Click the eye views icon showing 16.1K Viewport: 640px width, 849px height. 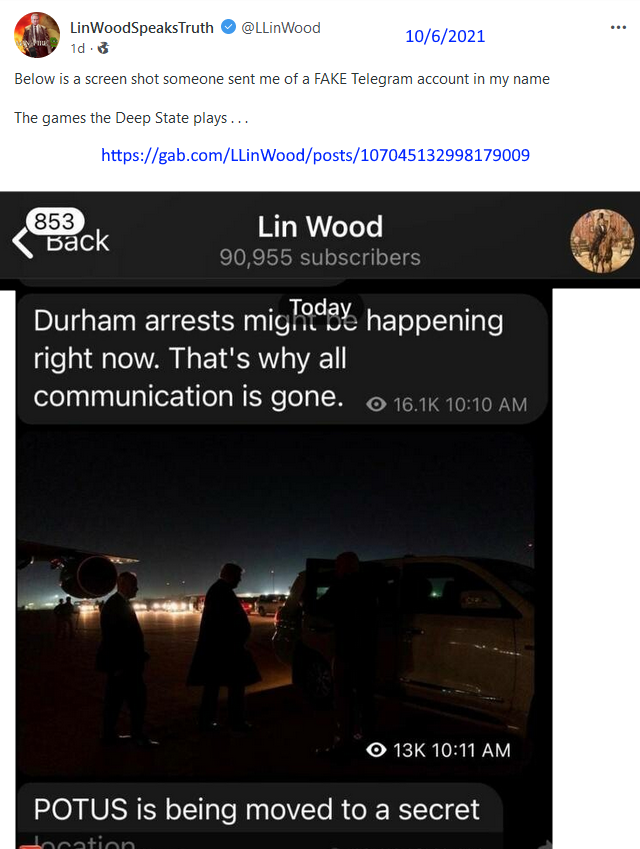pyautogui.click(x=376, y=404)
